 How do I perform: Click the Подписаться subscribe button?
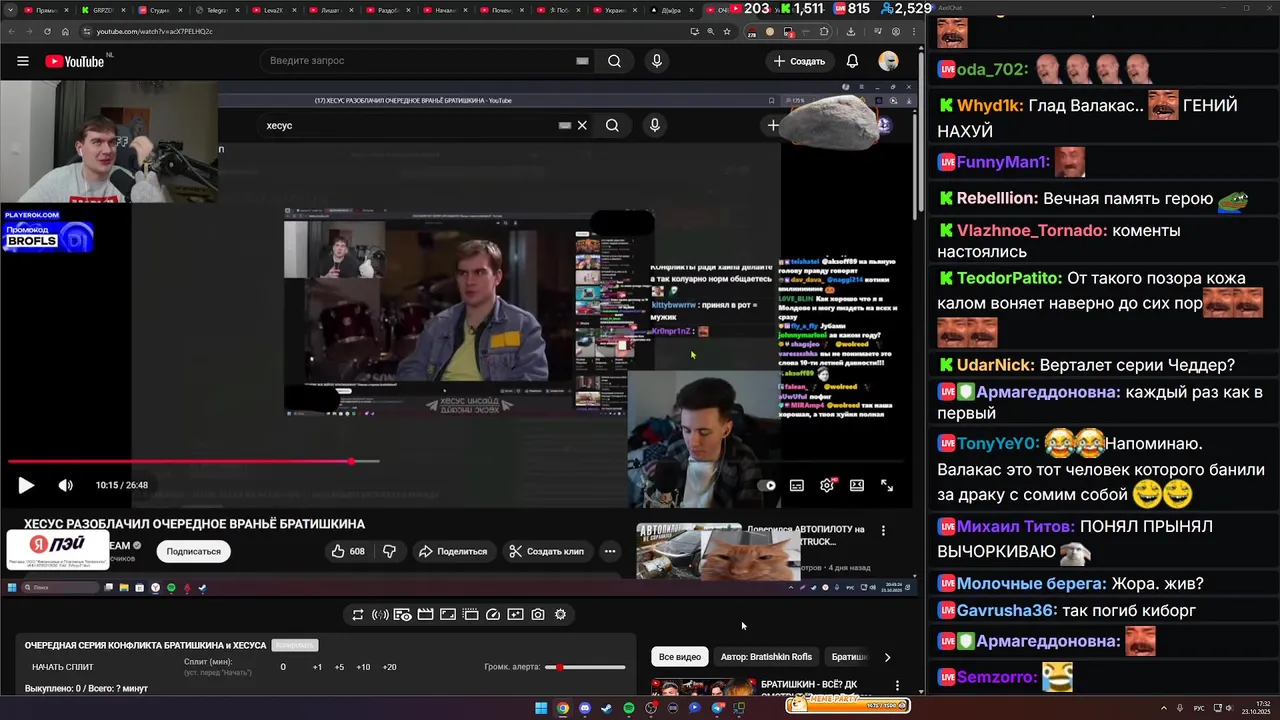193,551
